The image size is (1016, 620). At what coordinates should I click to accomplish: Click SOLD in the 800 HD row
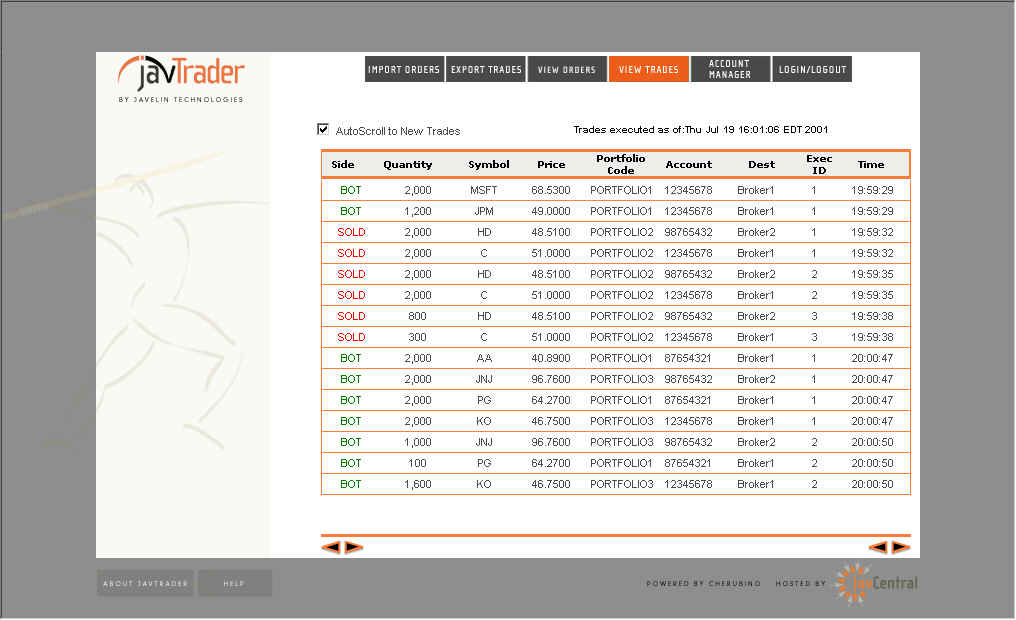(351, 316)
